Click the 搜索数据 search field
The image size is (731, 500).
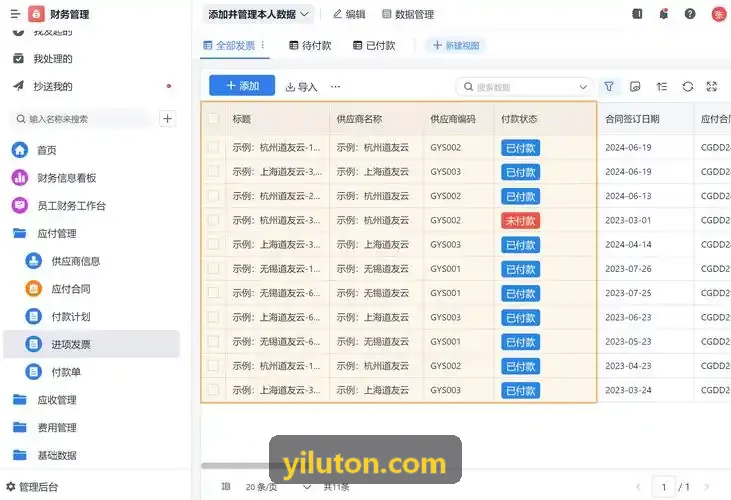point(524,87)
